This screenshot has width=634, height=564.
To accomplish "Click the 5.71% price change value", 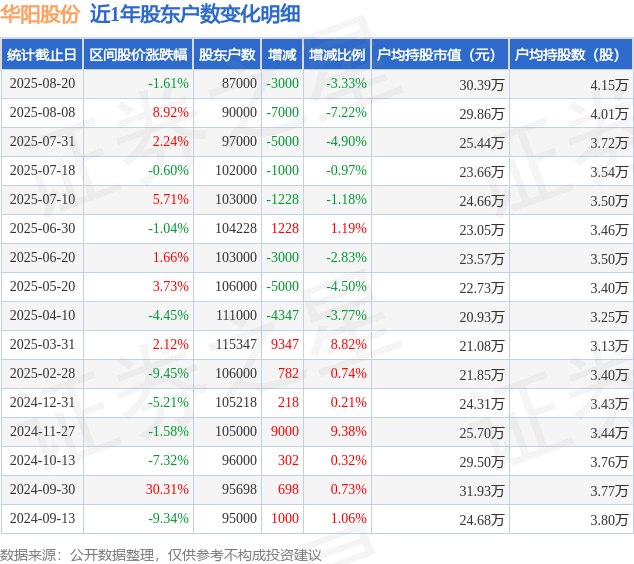I will click(x=171, y=199).
